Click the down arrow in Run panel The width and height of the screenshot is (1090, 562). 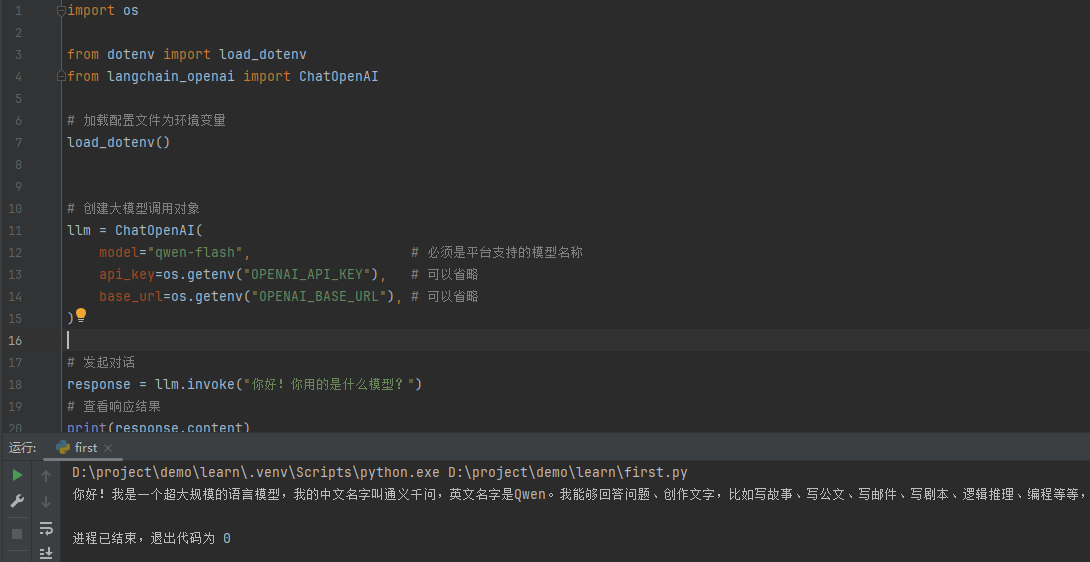tap(46, 502)
